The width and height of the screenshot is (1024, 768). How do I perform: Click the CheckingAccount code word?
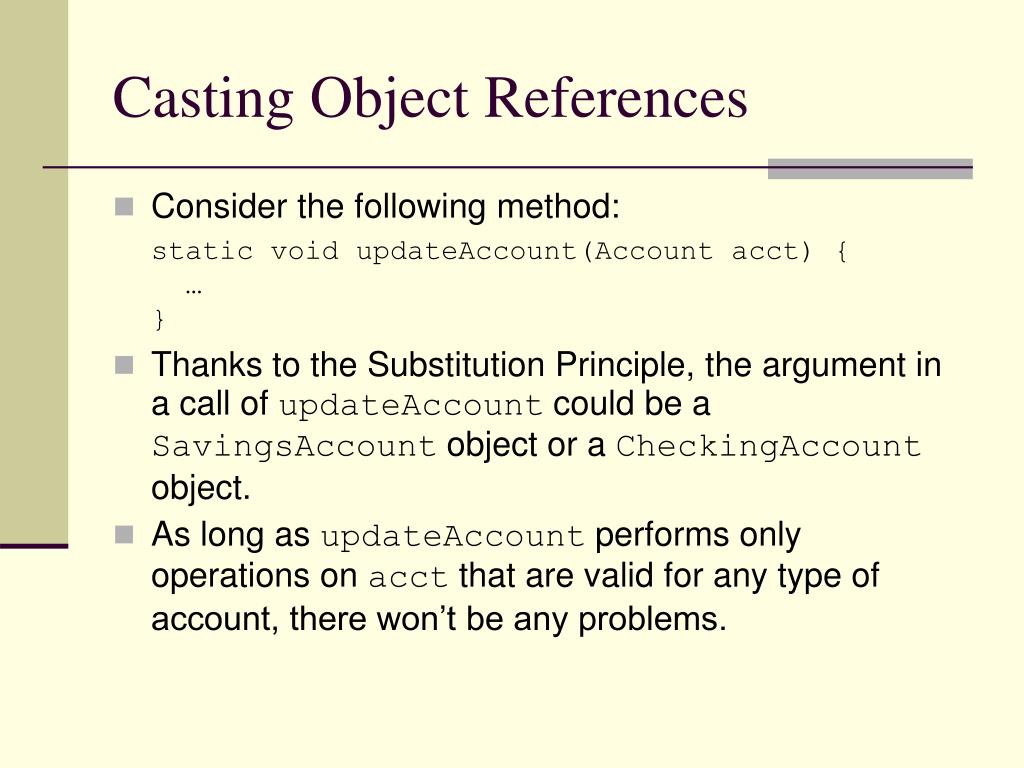[x=768, y=447]
